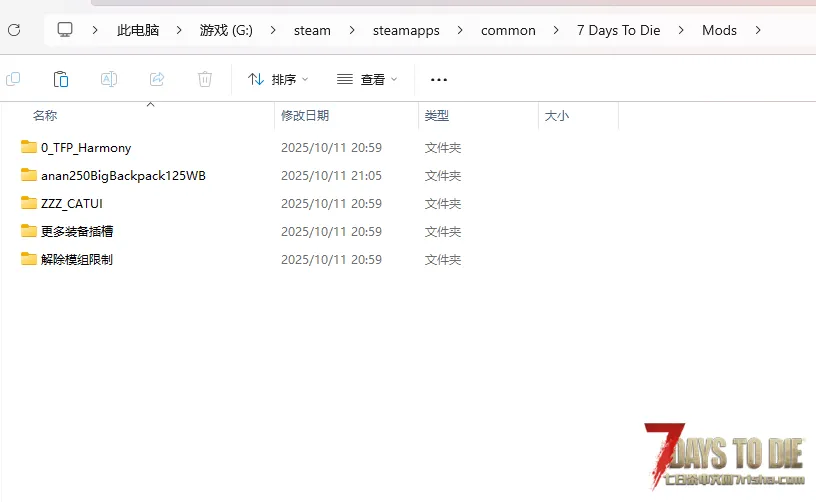
Task: Open the three-dots more options menu
Action: pyautogui.click(x=438, y=79)
